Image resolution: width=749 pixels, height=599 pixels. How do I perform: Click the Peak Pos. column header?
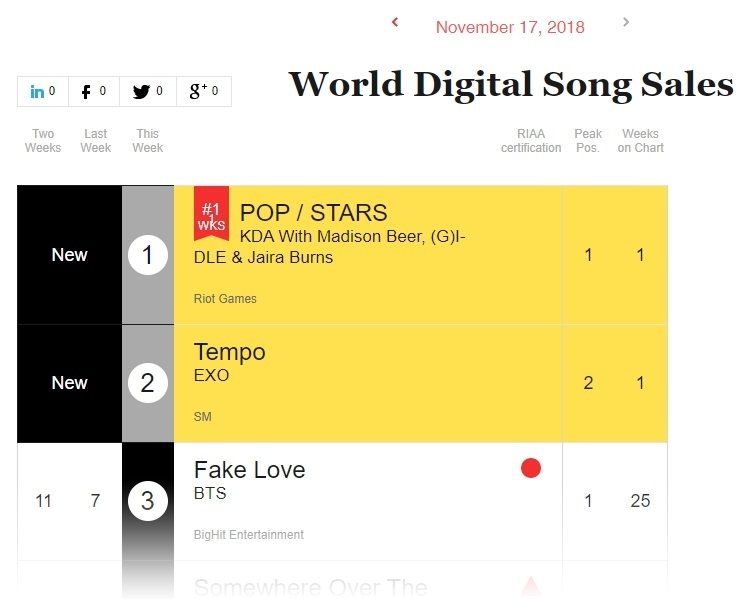588,141
